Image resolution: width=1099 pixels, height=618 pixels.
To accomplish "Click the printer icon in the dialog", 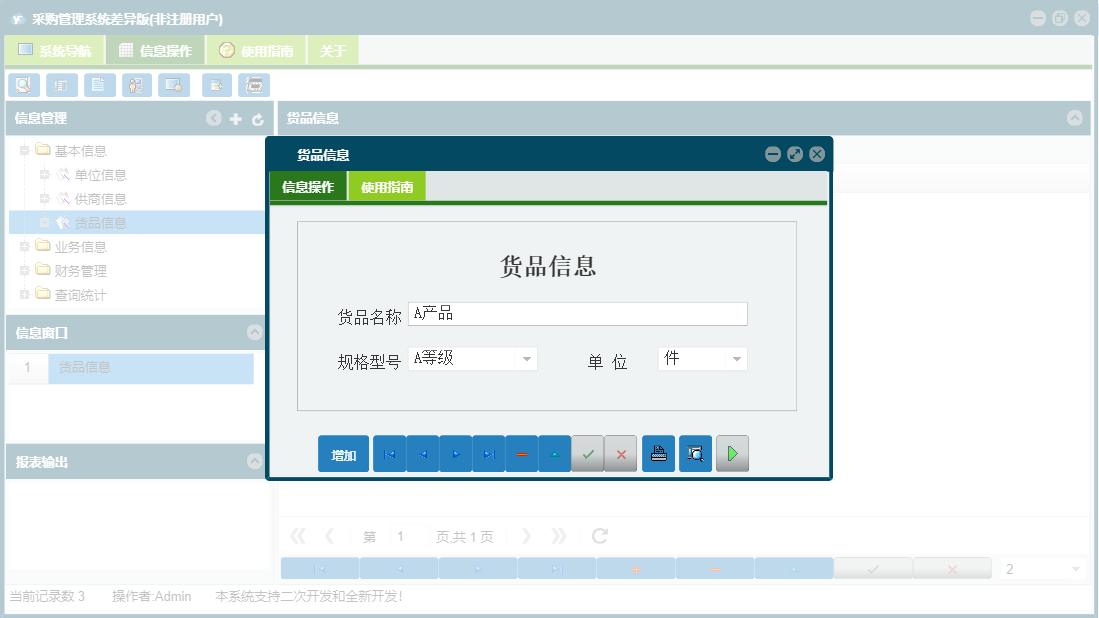I will click(658, 453).
